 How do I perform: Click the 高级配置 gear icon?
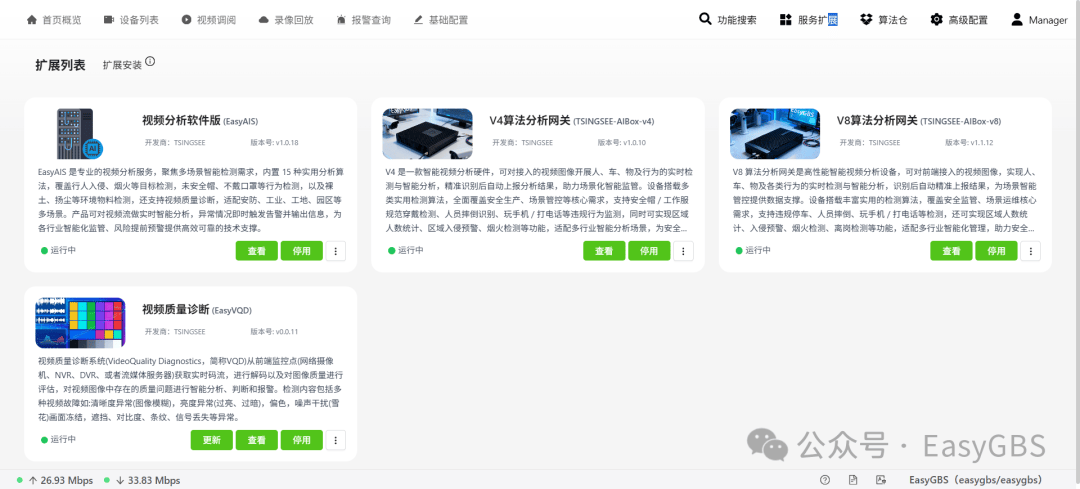click(x=936, y=20)
